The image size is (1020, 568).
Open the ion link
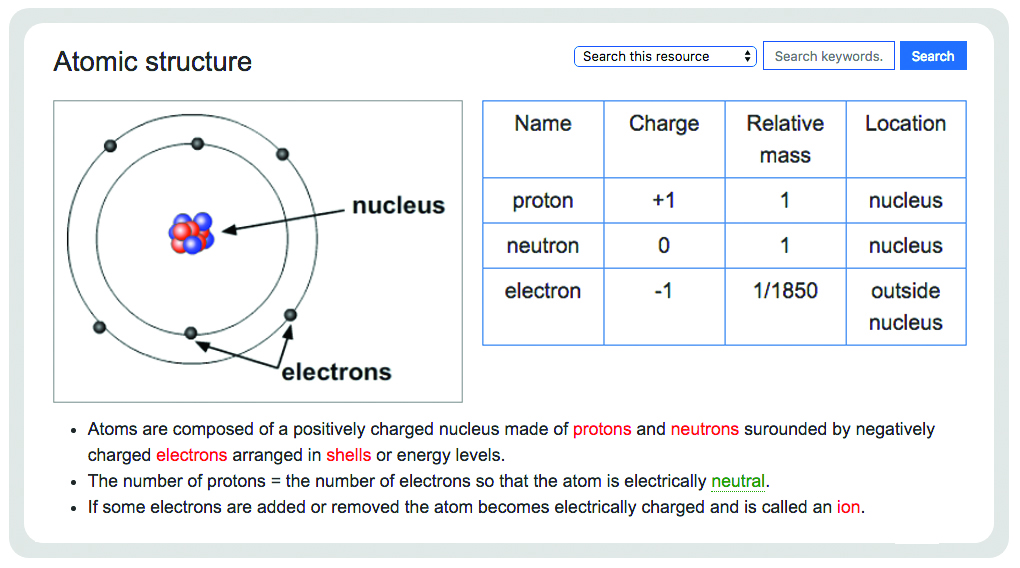[848, 507]
